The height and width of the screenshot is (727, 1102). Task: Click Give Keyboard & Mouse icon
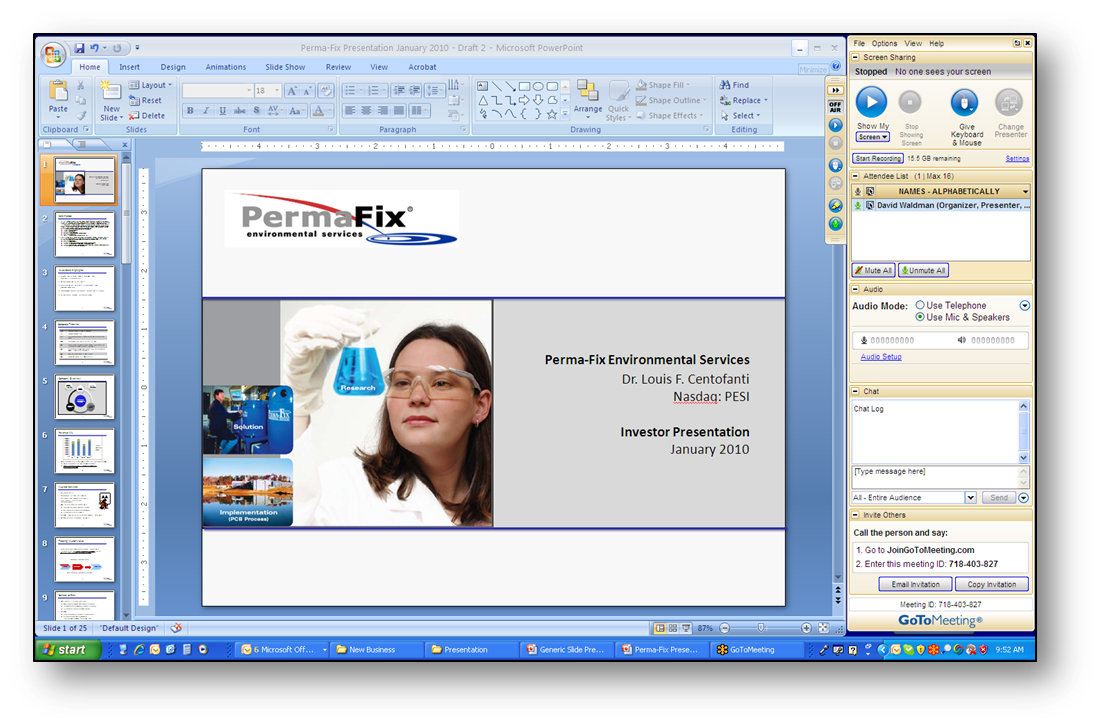(964, 103)
